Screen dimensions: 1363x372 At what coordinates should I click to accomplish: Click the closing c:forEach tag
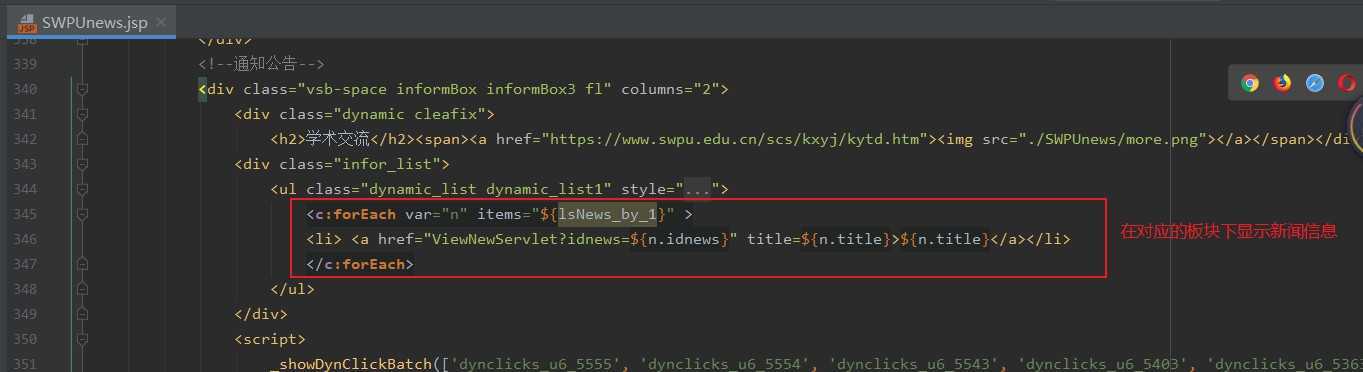(x=360, y=264)
